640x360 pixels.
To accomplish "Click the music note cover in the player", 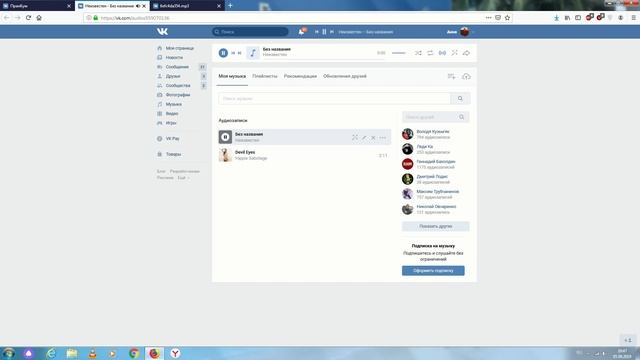I will tap(253, 53).
